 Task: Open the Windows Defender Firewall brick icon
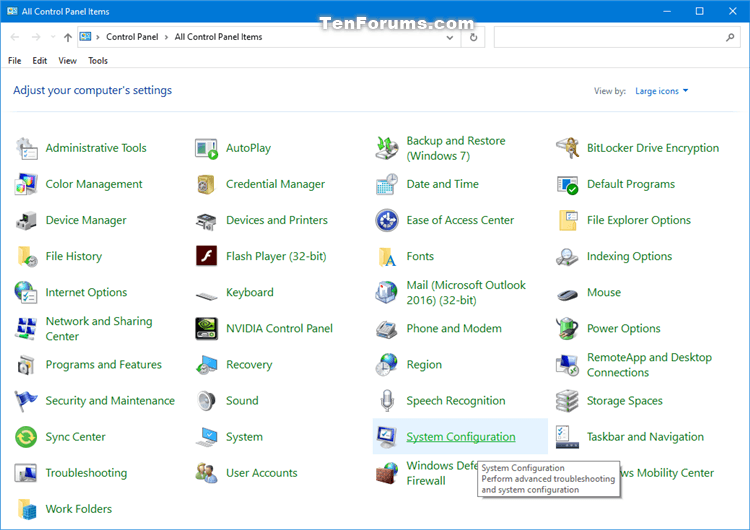pos(387,473)
